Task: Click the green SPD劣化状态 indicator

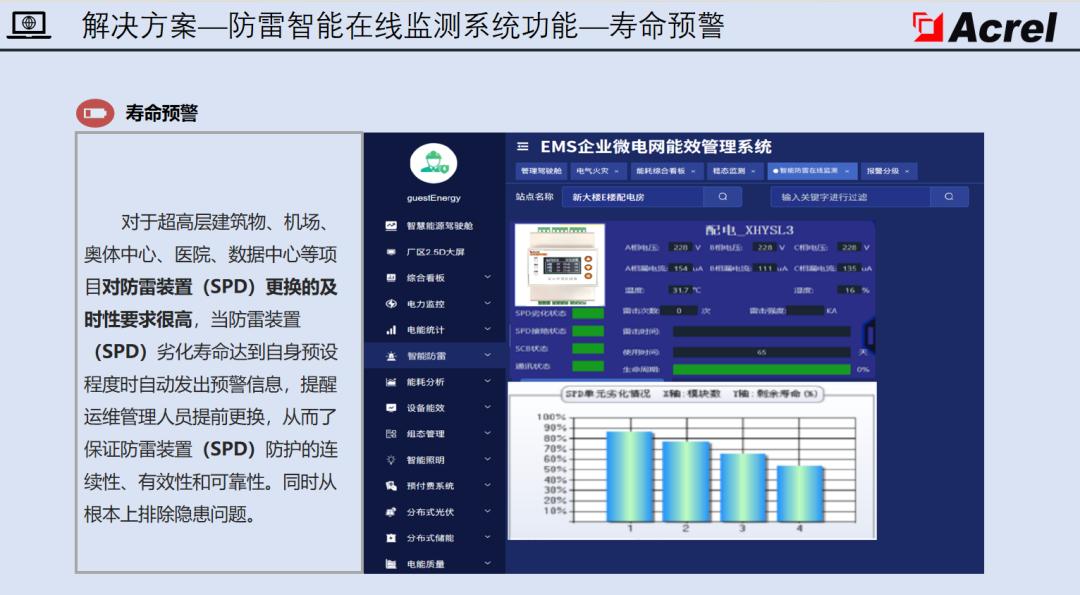Action: pyautogui.click(x=588, y=313)
